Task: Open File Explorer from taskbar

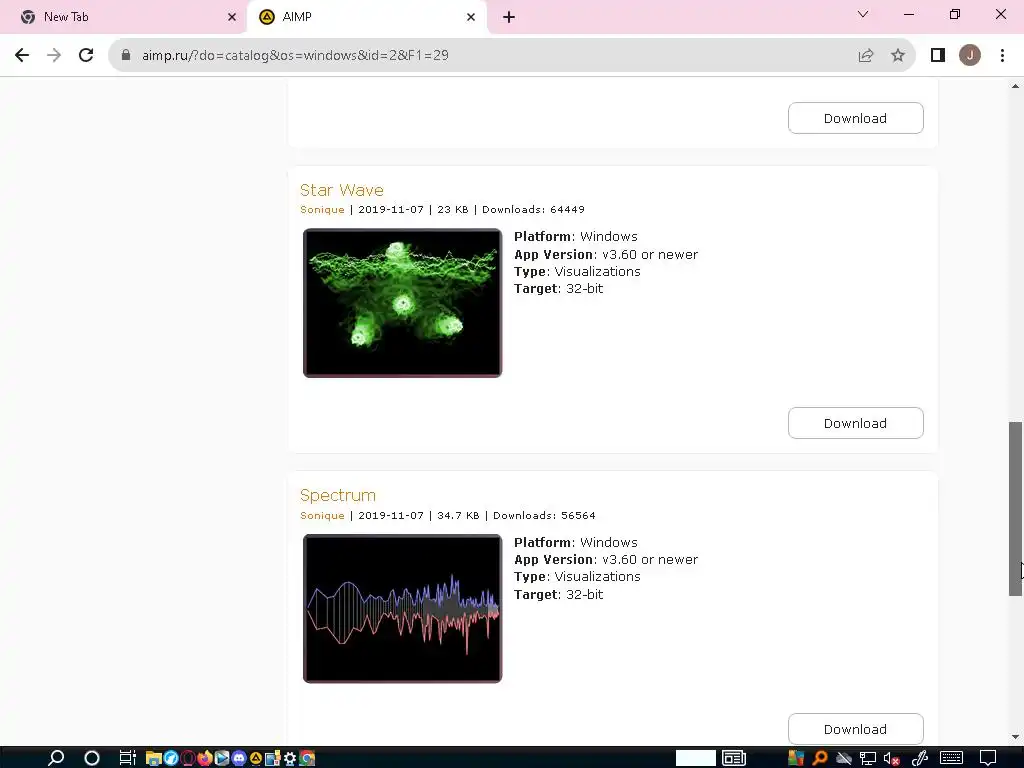Action: click(x=153, y=758)
